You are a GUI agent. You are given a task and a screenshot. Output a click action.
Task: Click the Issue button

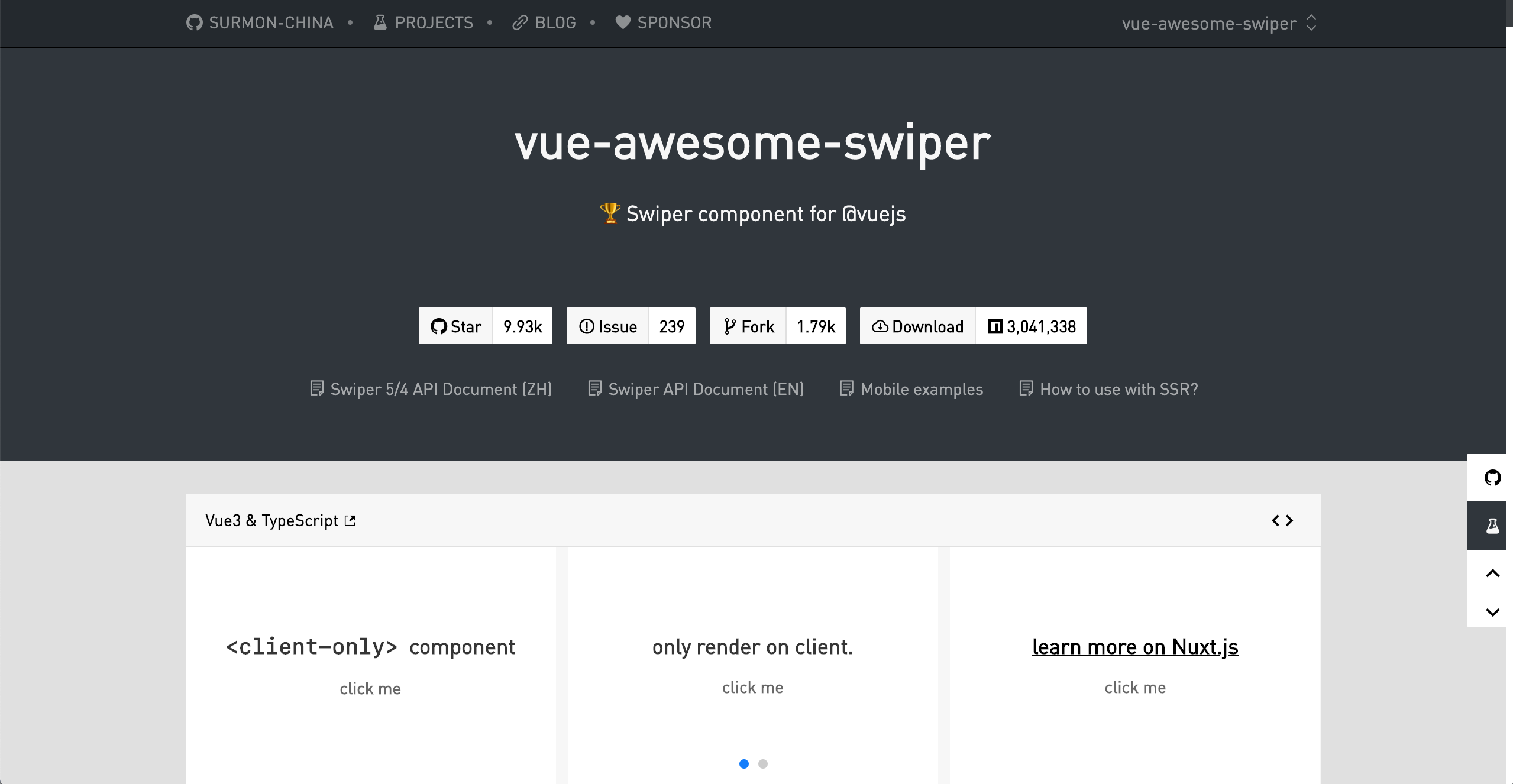pyautogui.click(x=608, y=326)
